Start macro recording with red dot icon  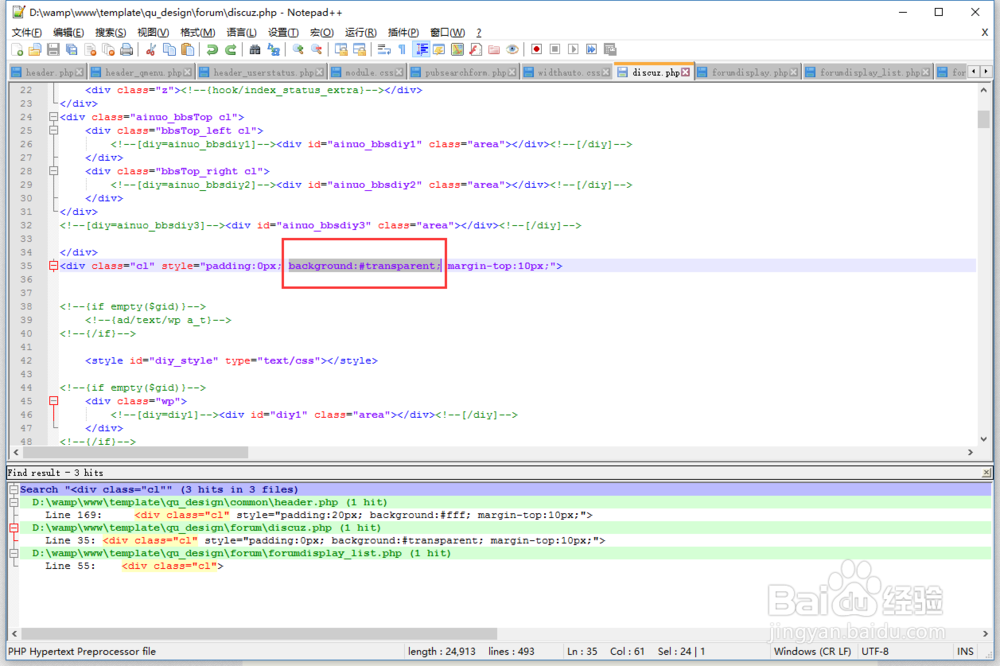[537, 50]
